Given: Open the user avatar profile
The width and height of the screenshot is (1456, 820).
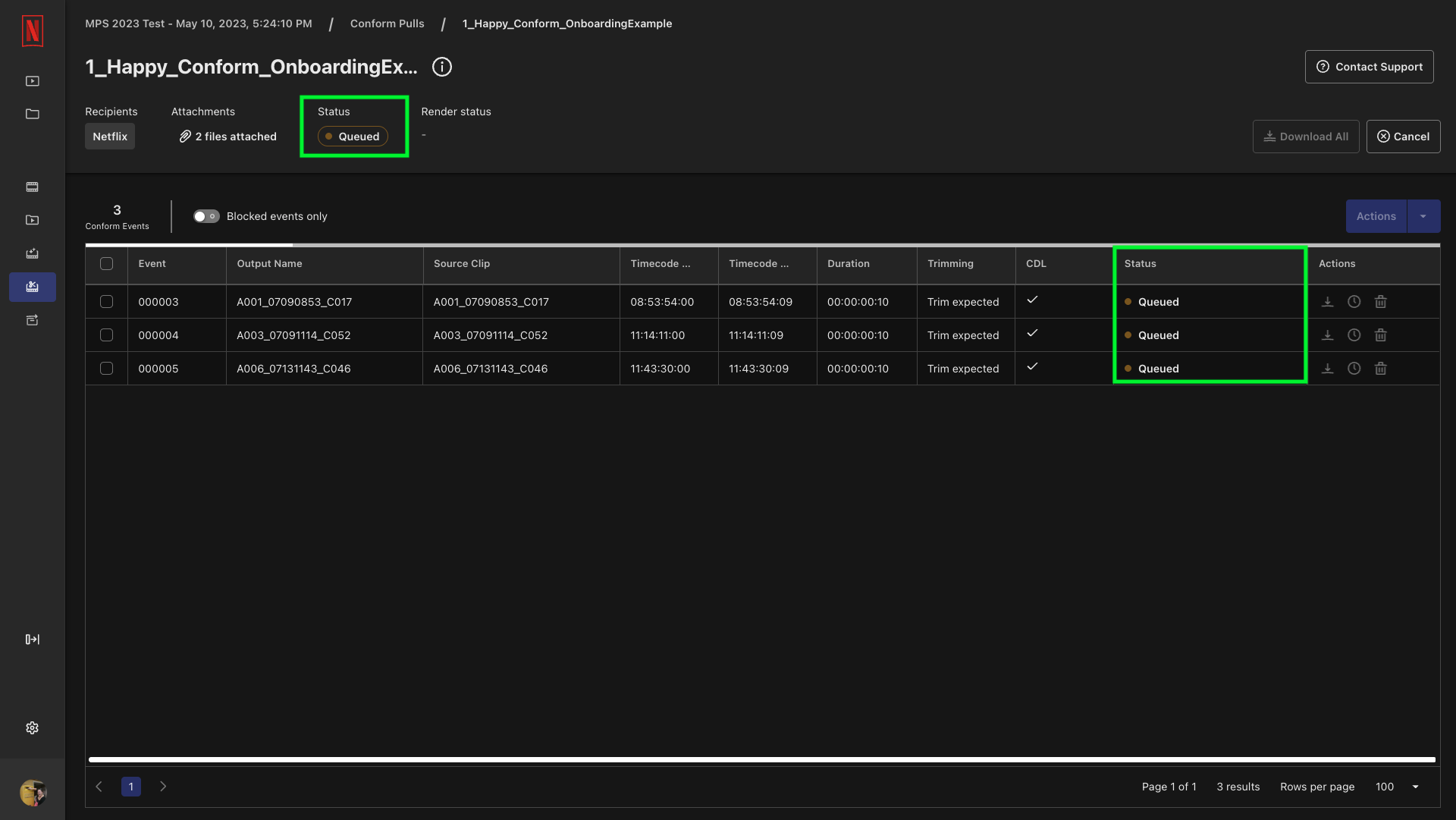Looking at the screenshot, I should (33, 793).
